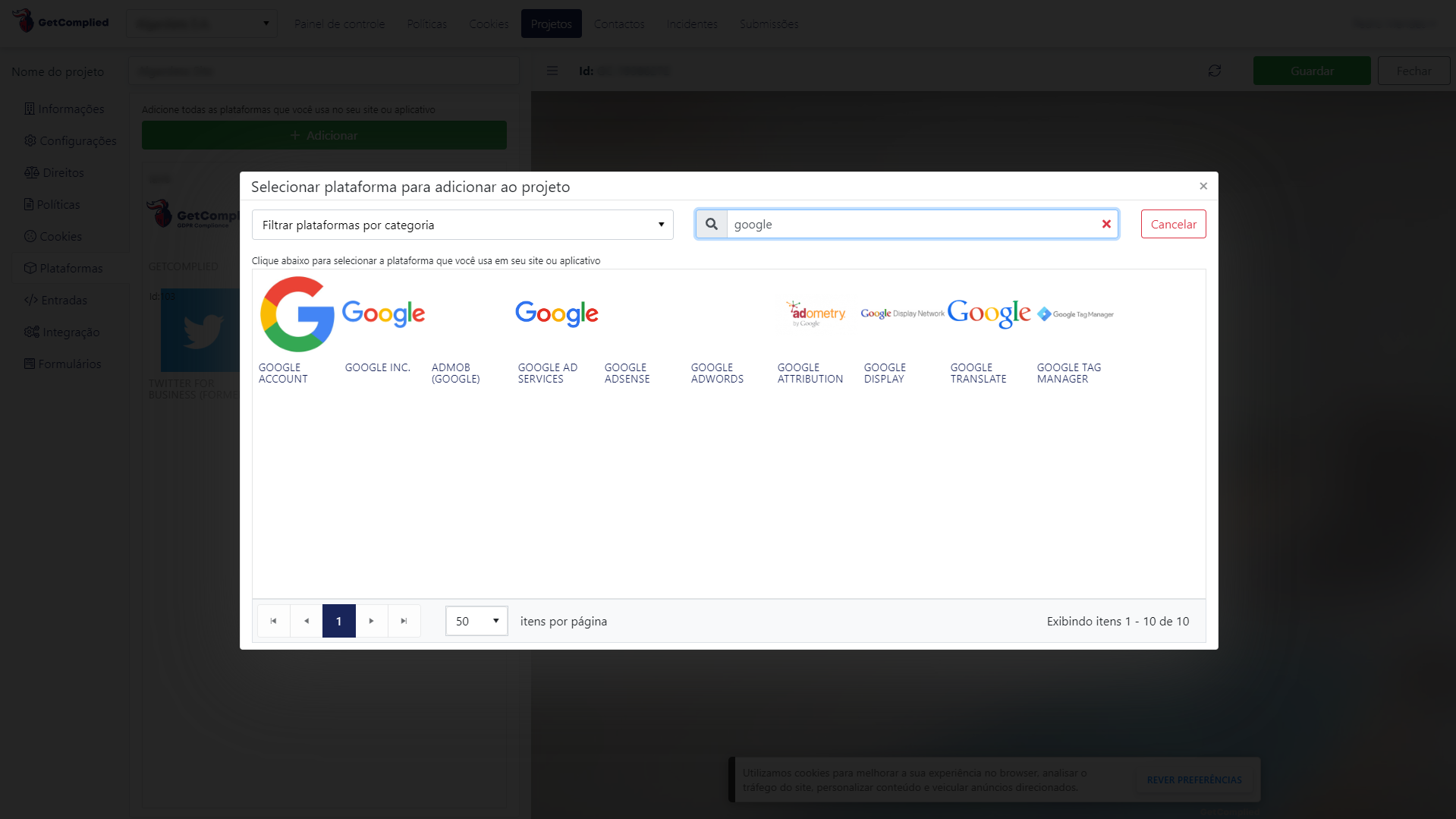Screen dimensions: 1456x819
Task: Click the project name input field
Action: [x=324, y=71]
